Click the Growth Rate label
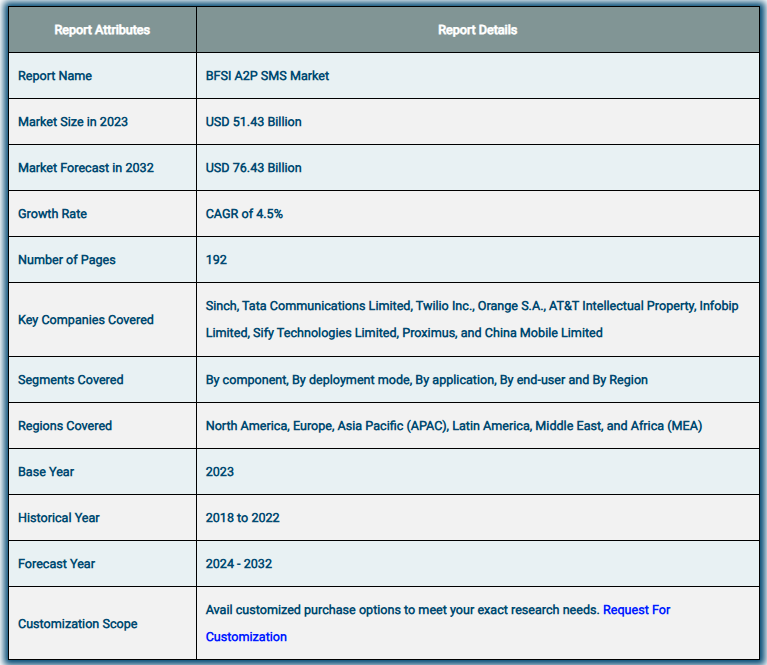The width and height of the screenshot is (767, 665). pyautogui.click(x=52, y=214)
